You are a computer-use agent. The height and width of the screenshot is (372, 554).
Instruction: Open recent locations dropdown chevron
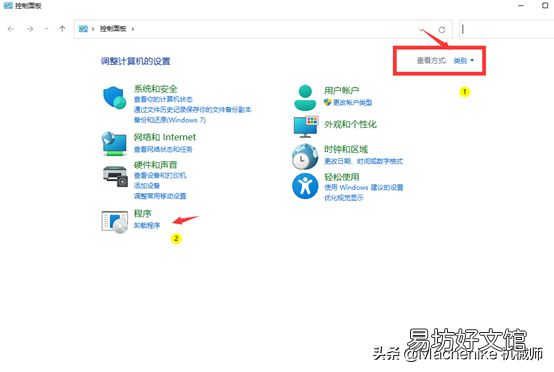46,29
